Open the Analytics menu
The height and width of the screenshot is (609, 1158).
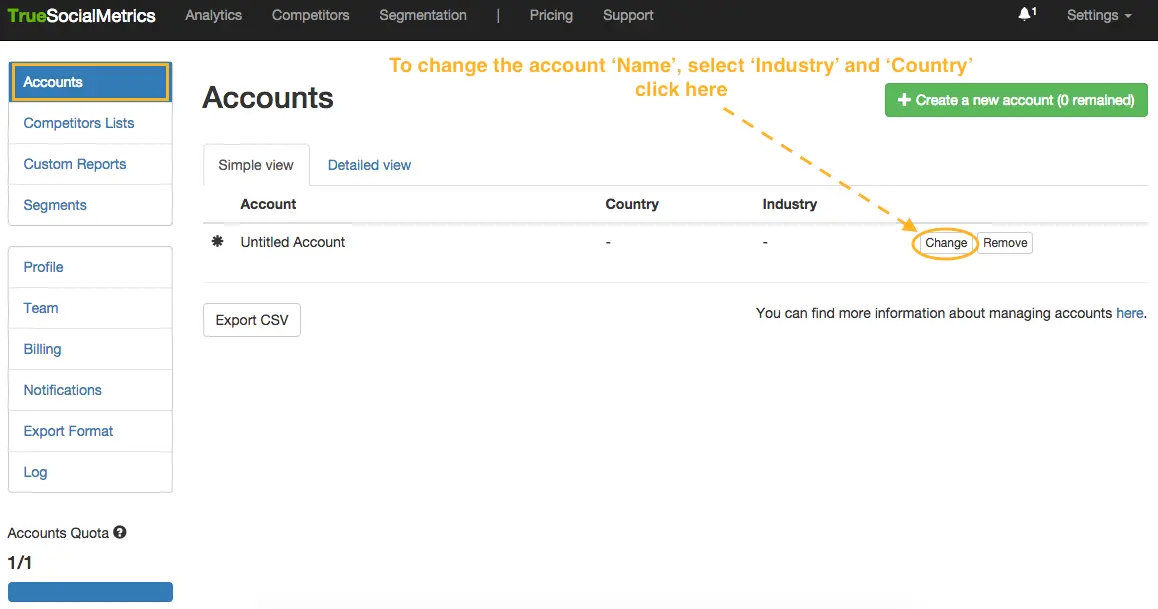(214, 15)
